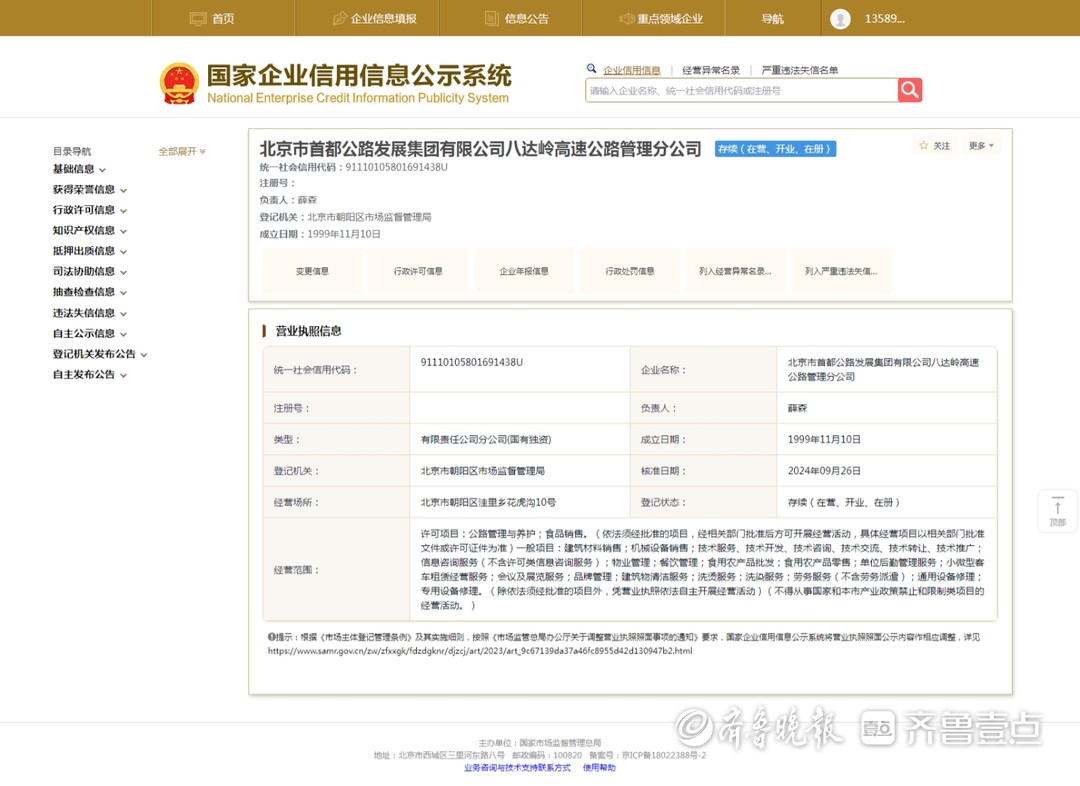Click the 1999年11月10日 table value
Viewport: 1080px width, 786px height.
pyautogui.click(x=824, y=439)
